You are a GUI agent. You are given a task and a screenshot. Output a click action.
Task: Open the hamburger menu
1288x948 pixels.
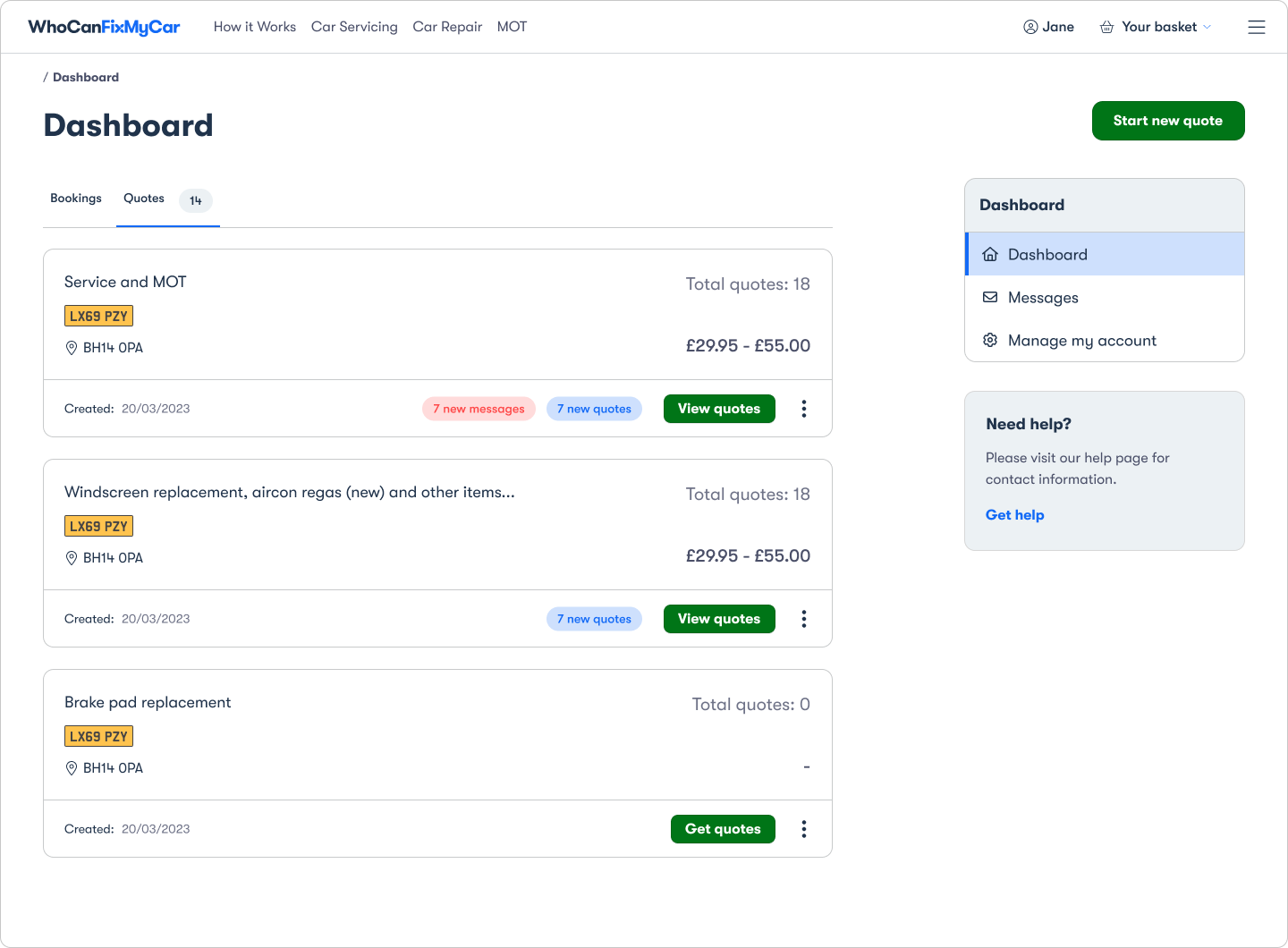[1257, 27]
